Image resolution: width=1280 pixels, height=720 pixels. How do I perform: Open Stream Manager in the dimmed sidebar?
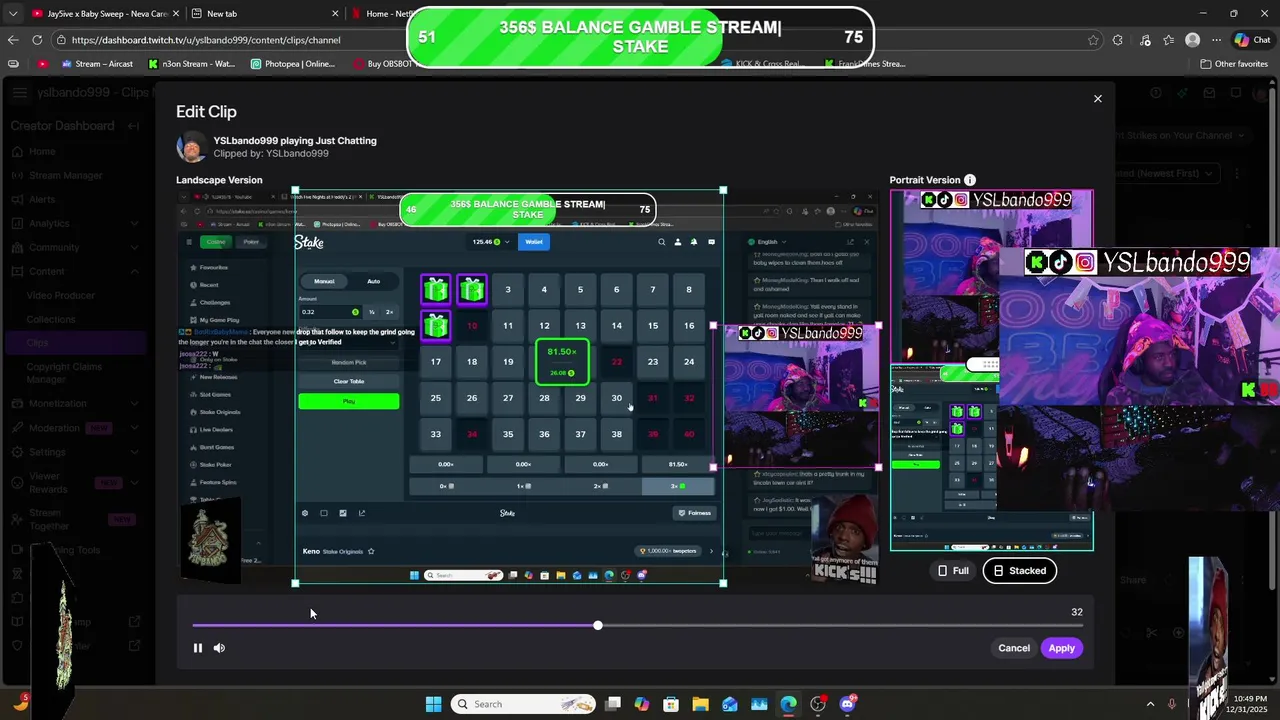[66, 175]
